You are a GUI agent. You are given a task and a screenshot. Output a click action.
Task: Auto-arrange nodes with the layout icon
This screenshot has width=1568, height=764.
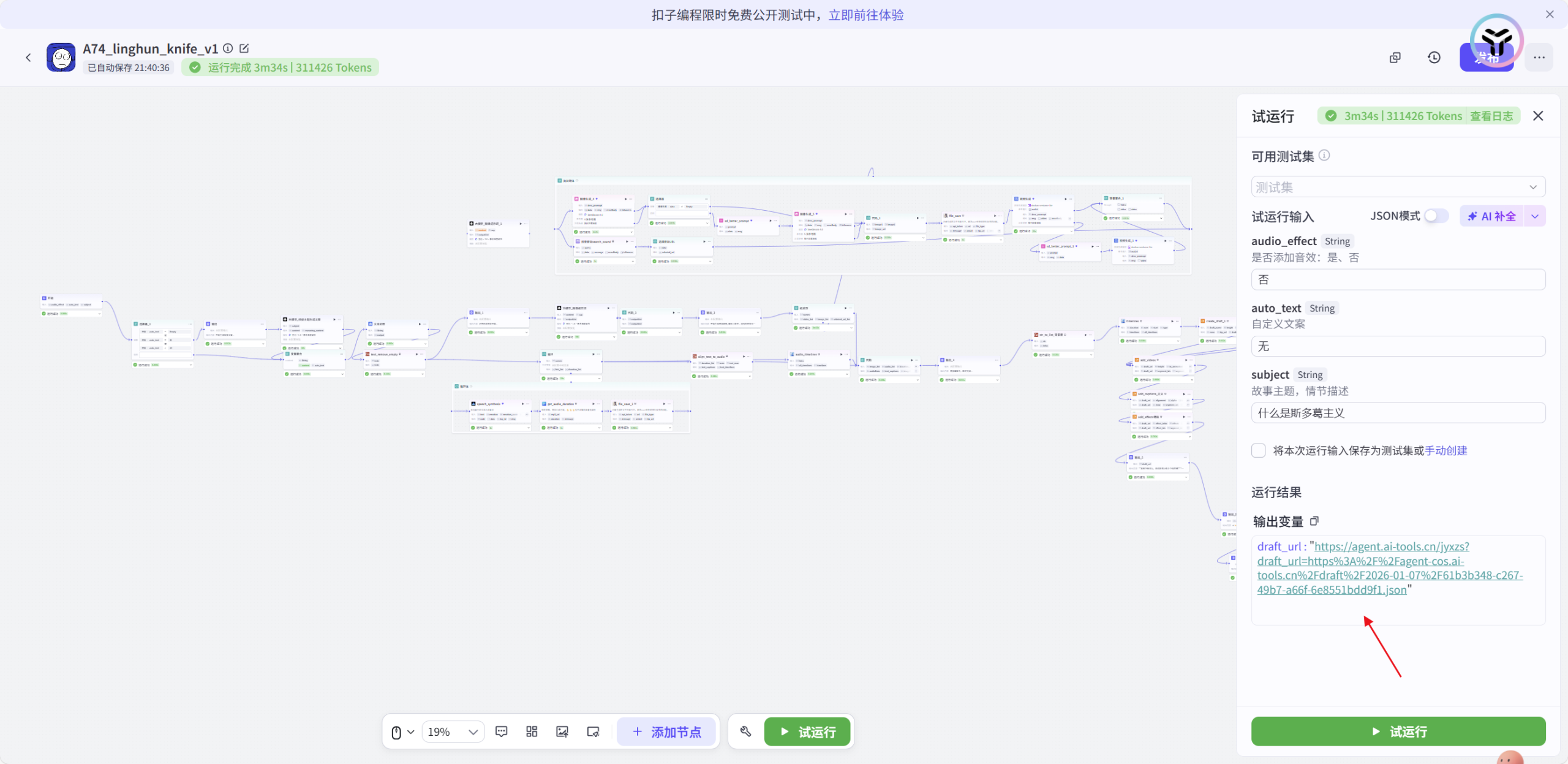point(530,731)
